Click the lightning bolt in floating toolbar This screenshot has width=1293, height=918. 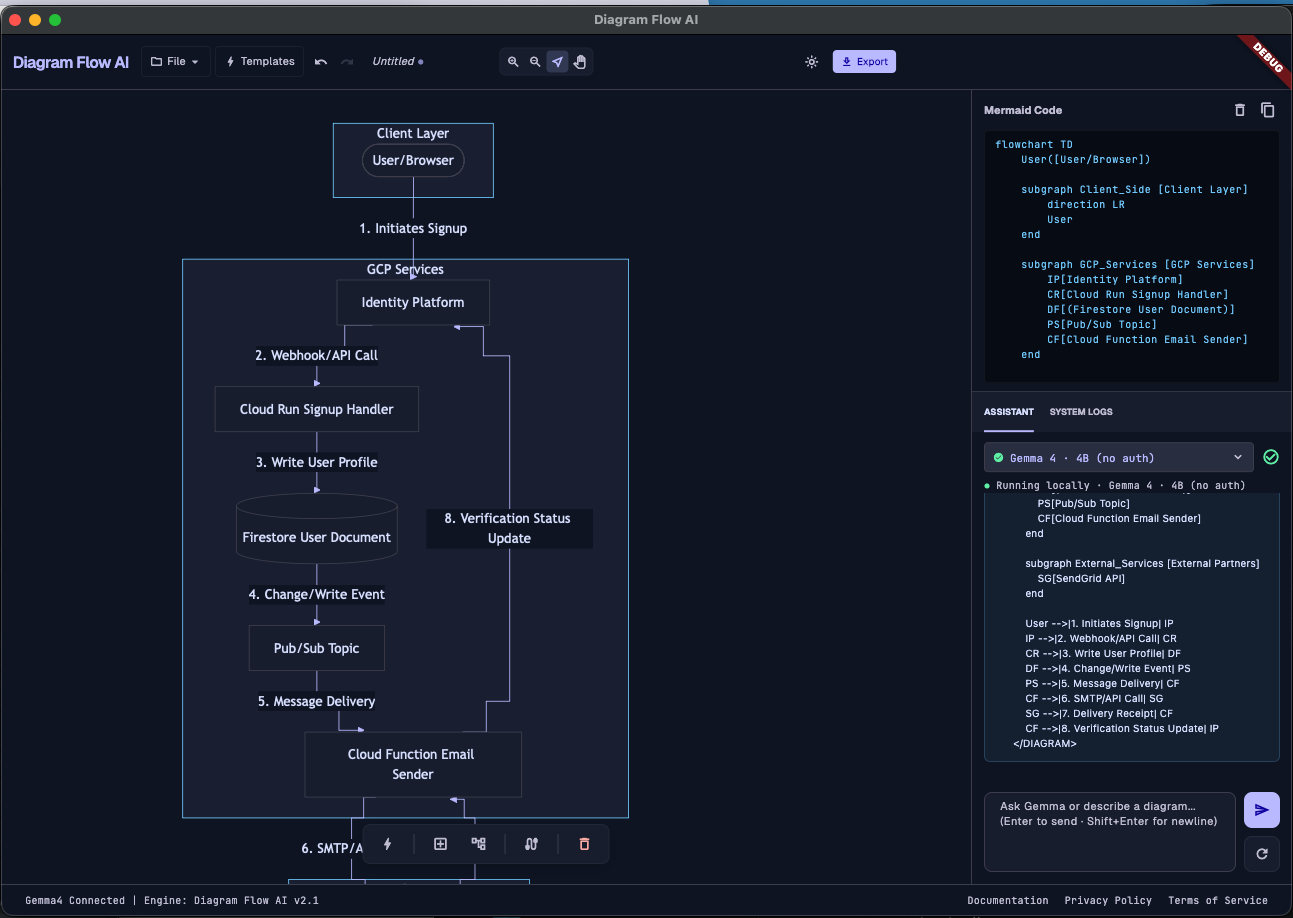pos(388,844)
